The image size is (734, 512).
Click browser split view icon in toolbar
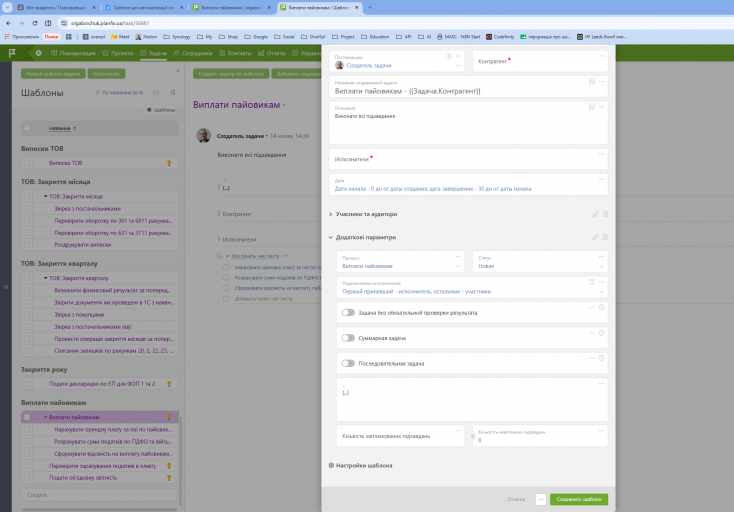coord(48,23)
